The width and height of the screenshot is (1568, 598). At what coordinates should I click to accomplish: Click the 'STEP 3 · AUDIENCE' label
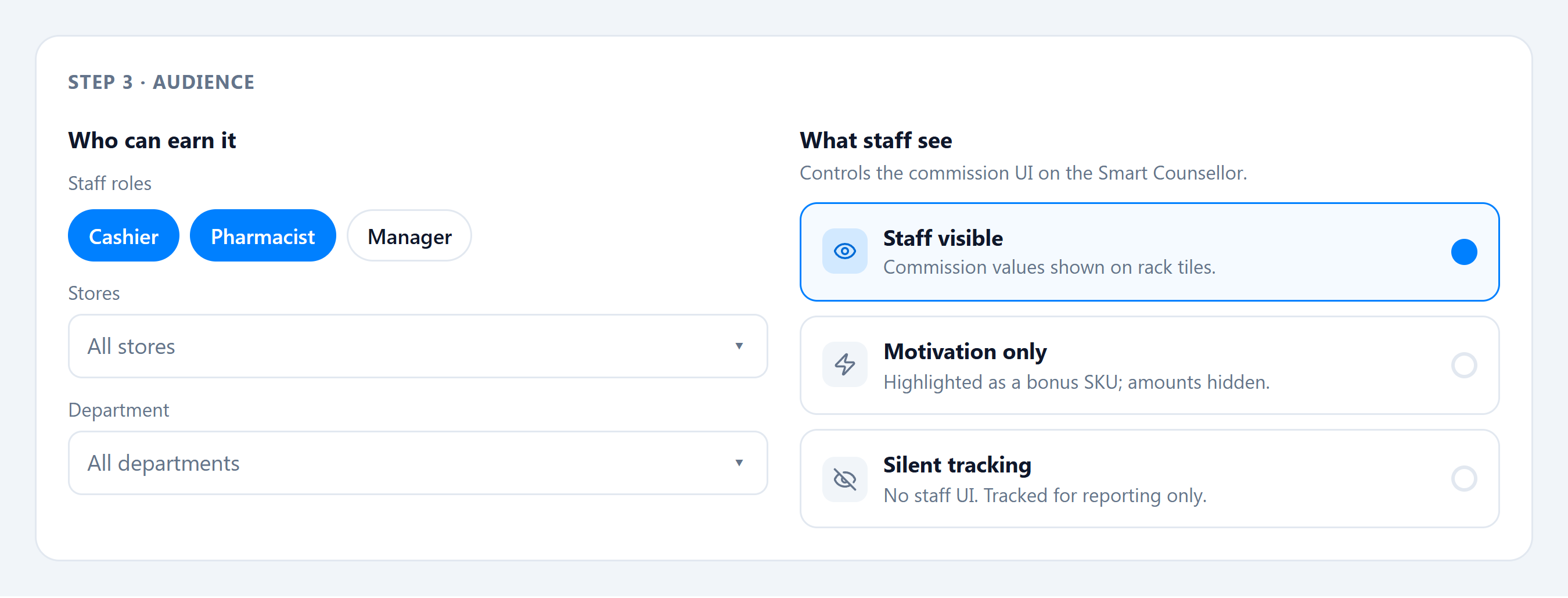click(x=161, y=81)
